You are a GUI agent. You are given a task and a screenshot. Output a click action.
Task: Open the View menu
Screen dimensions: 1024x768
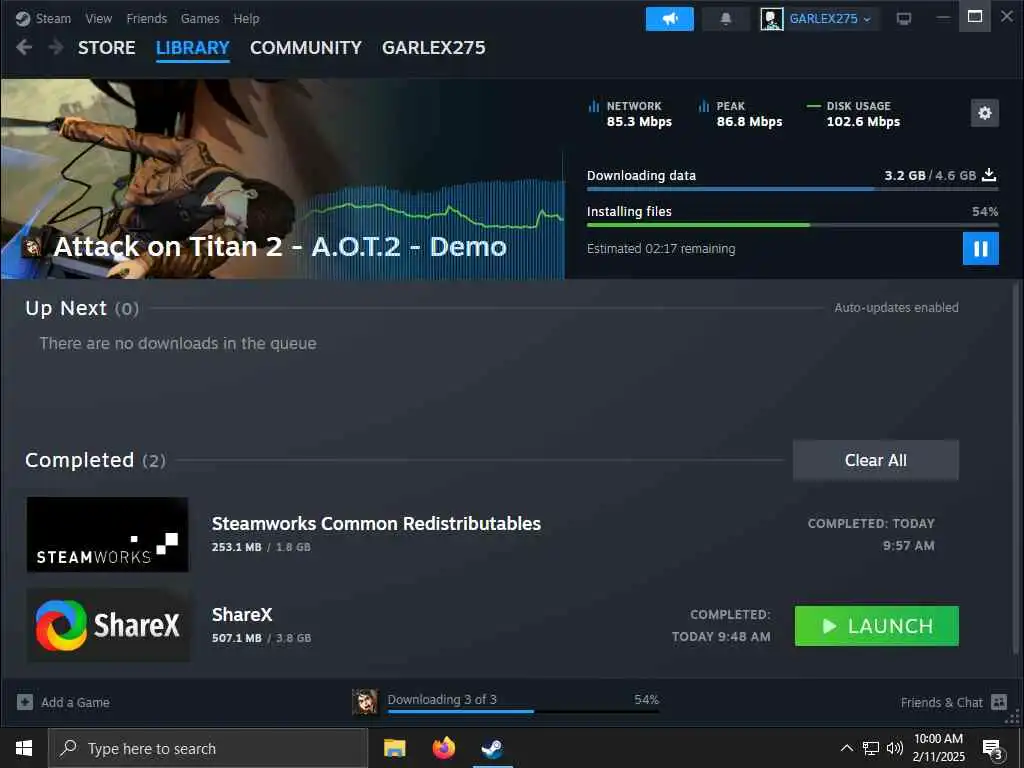[99, 18]
